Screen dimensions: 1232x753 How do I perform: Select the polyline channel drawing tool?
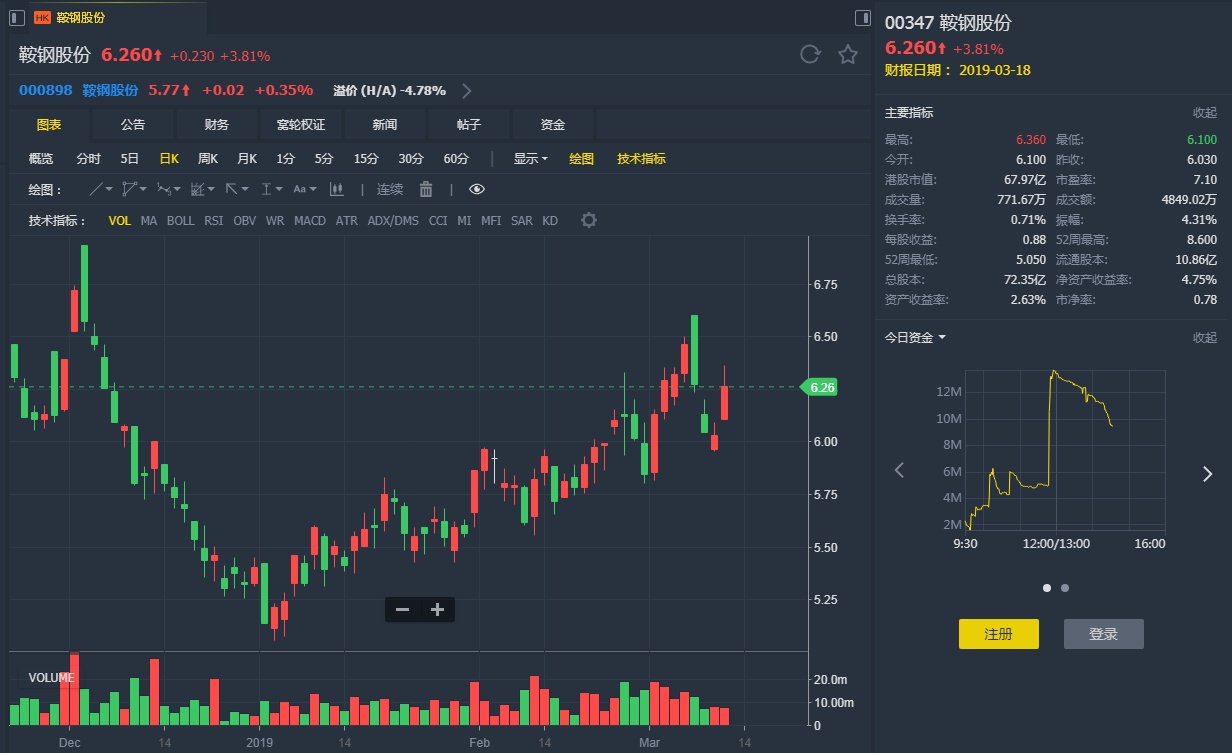(x=128, y=189)
